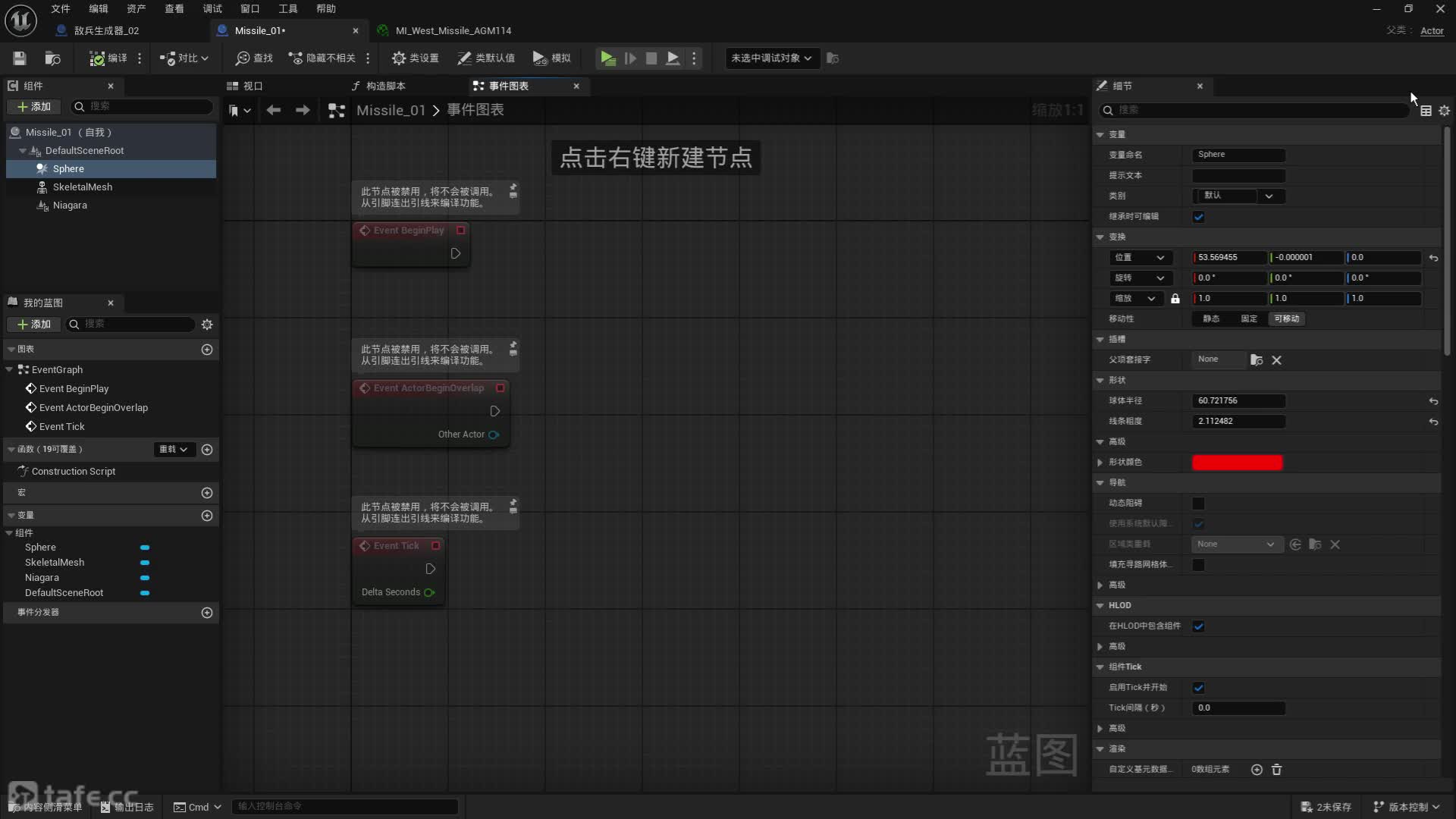Click the browse to asset icon

click(52, 58)
